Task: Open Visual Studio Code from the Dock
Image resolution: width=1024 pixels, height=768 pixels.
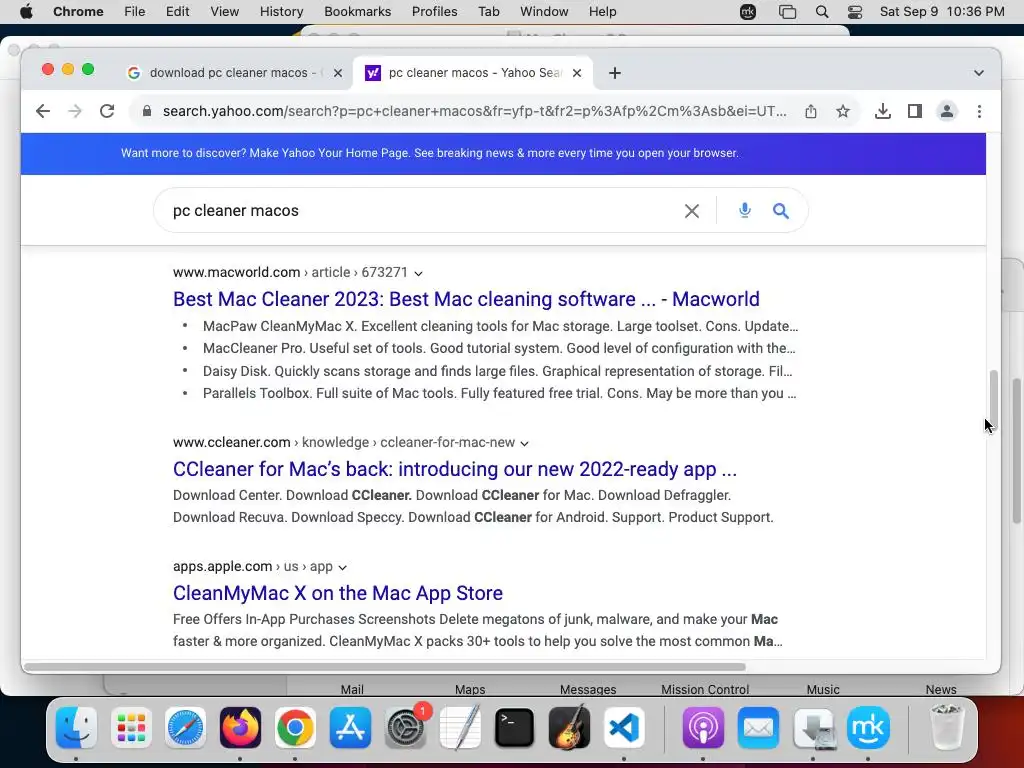Action: pyautogui.click(x=624, y=728)
